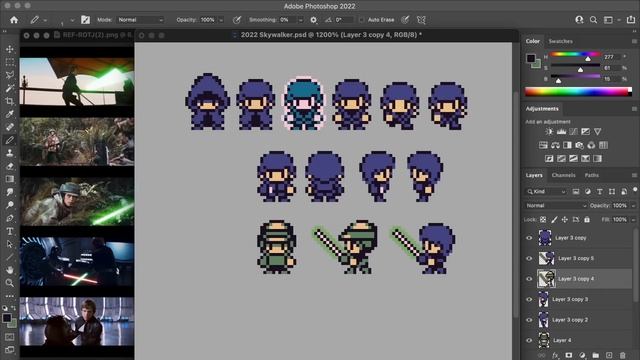Image resolution: width=640 pixels, height=360 pixels.
Task: Toggle lock transparent pixels
Action: 543,220
